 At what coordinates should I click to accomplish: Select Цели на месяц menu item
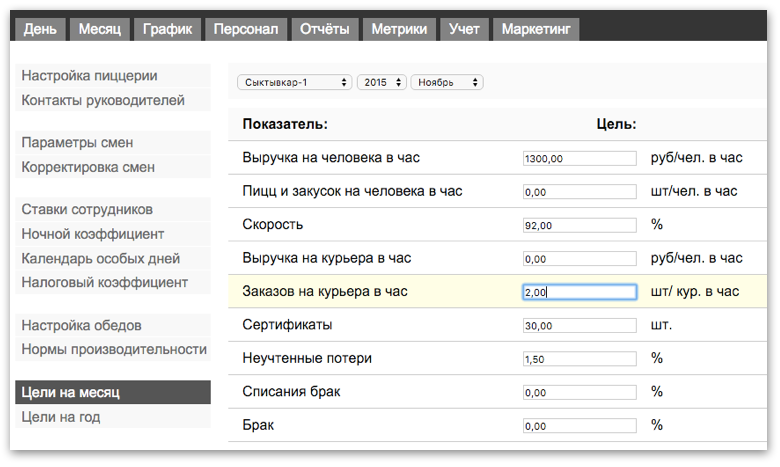tap(113, 392)
